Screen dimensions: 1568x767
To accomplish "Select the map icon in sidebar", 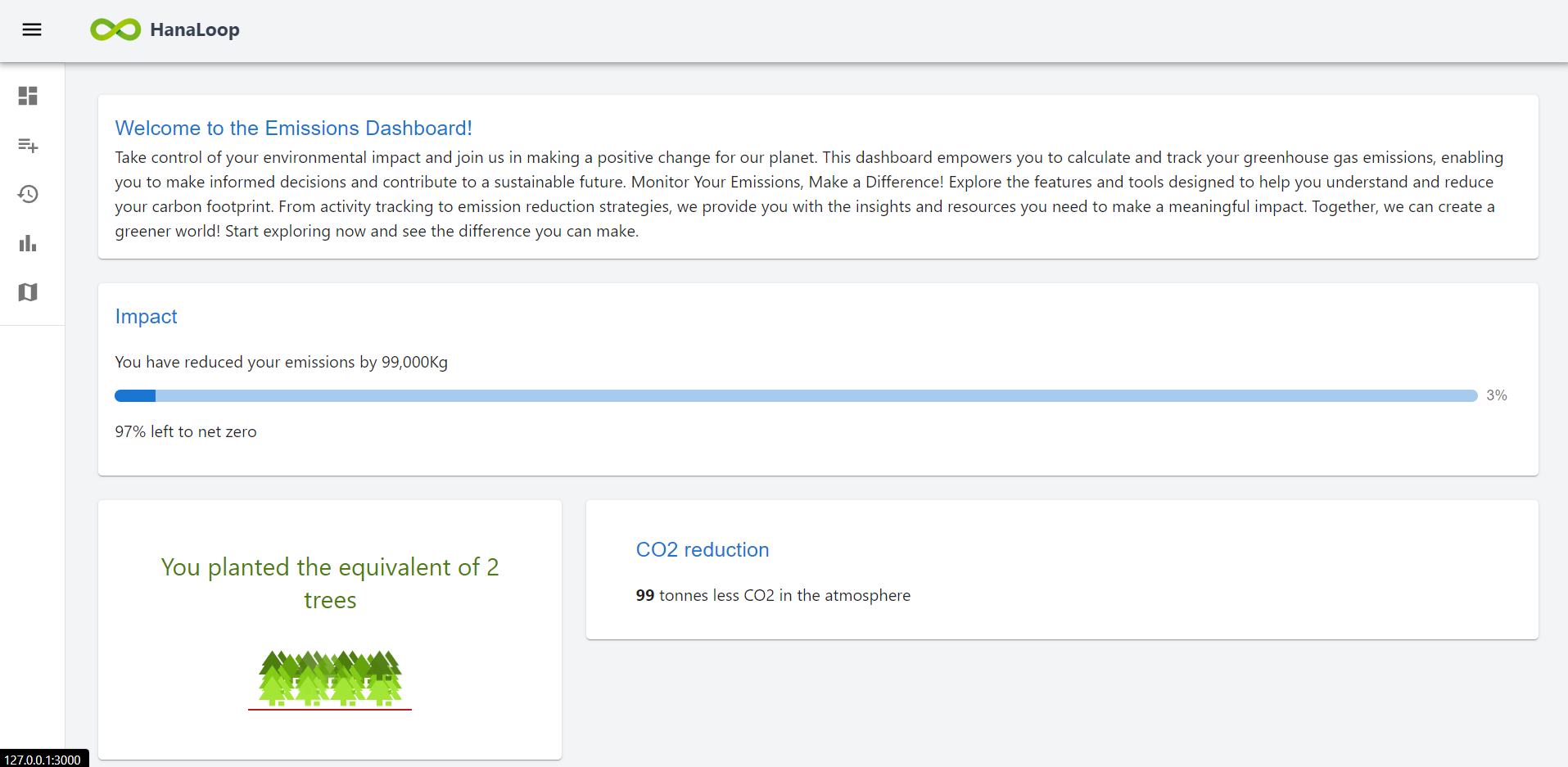I will [28, 292].
